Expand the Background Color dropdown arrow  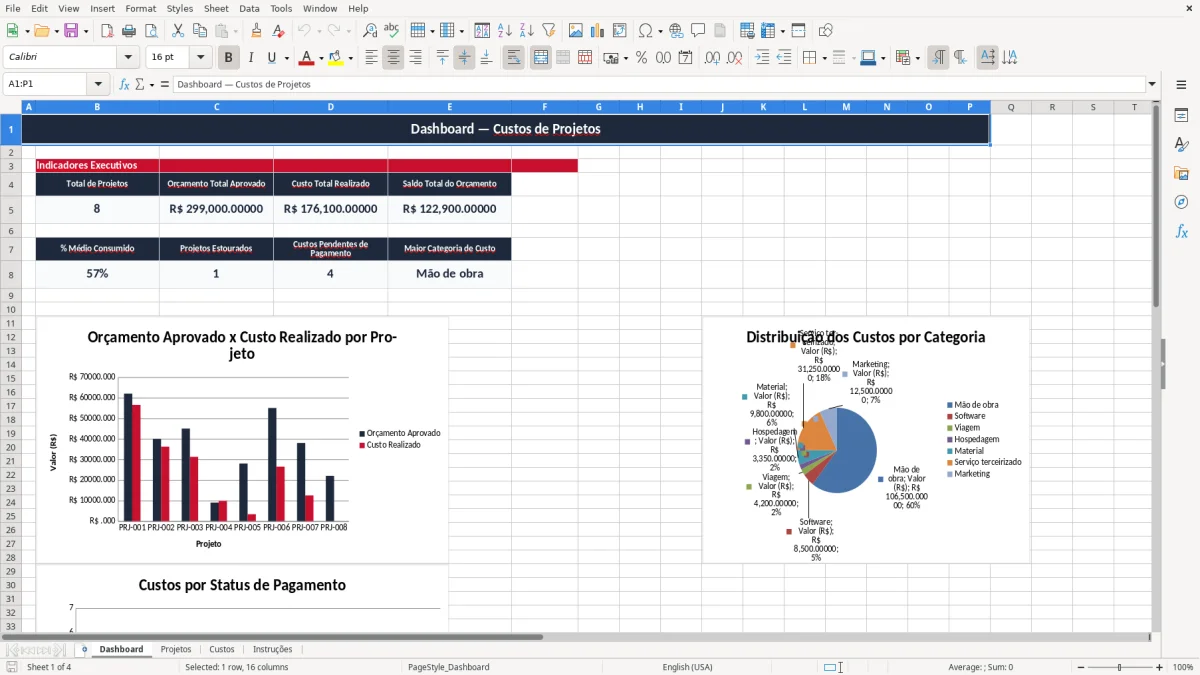(351, 58)
